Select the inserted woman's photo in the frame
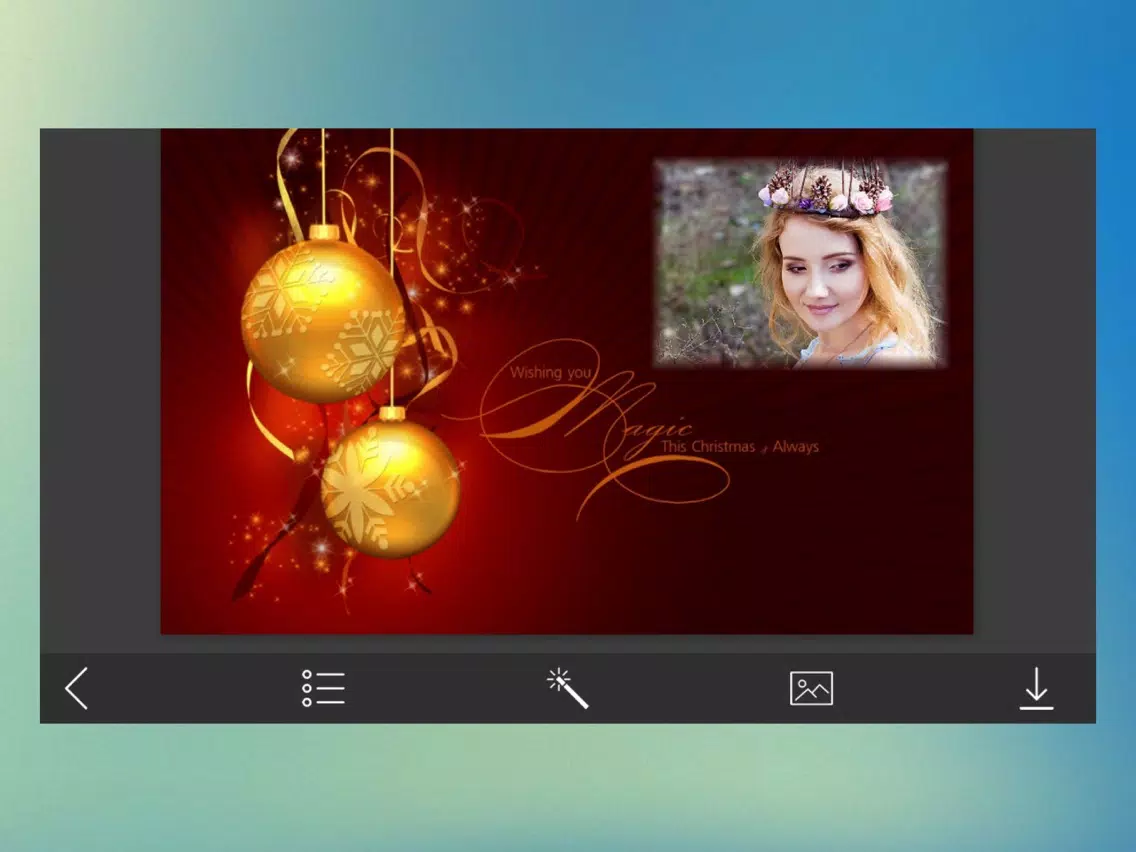Image resolution: width=1136 pixels, height=852 pixels. 801,262
